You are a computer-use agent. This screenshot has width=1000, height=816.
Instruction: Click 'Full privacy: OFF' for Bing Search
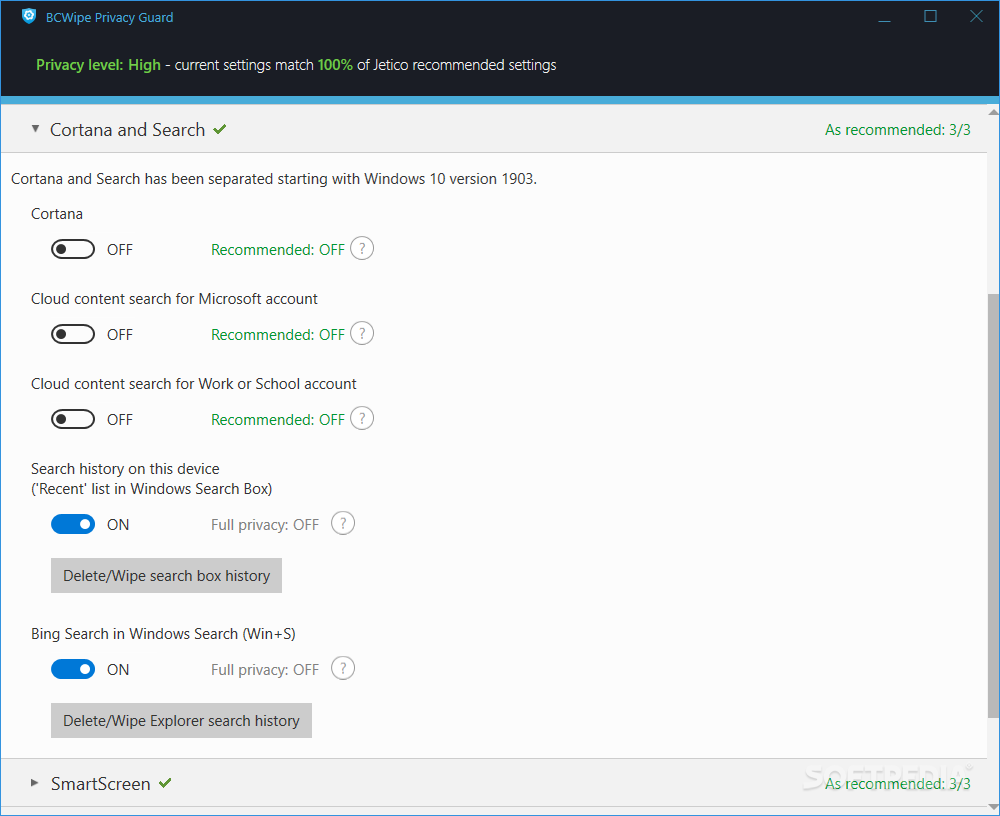click(x=265, y=669)
